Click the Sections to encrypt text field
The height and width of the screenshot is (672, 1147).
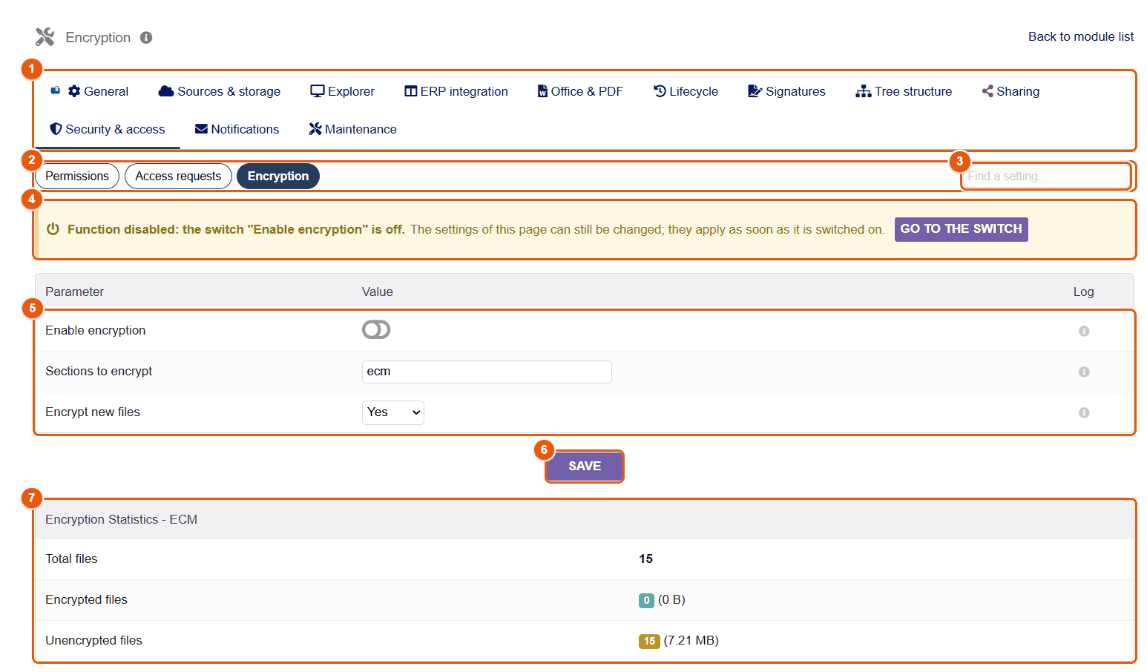[486, 371]
